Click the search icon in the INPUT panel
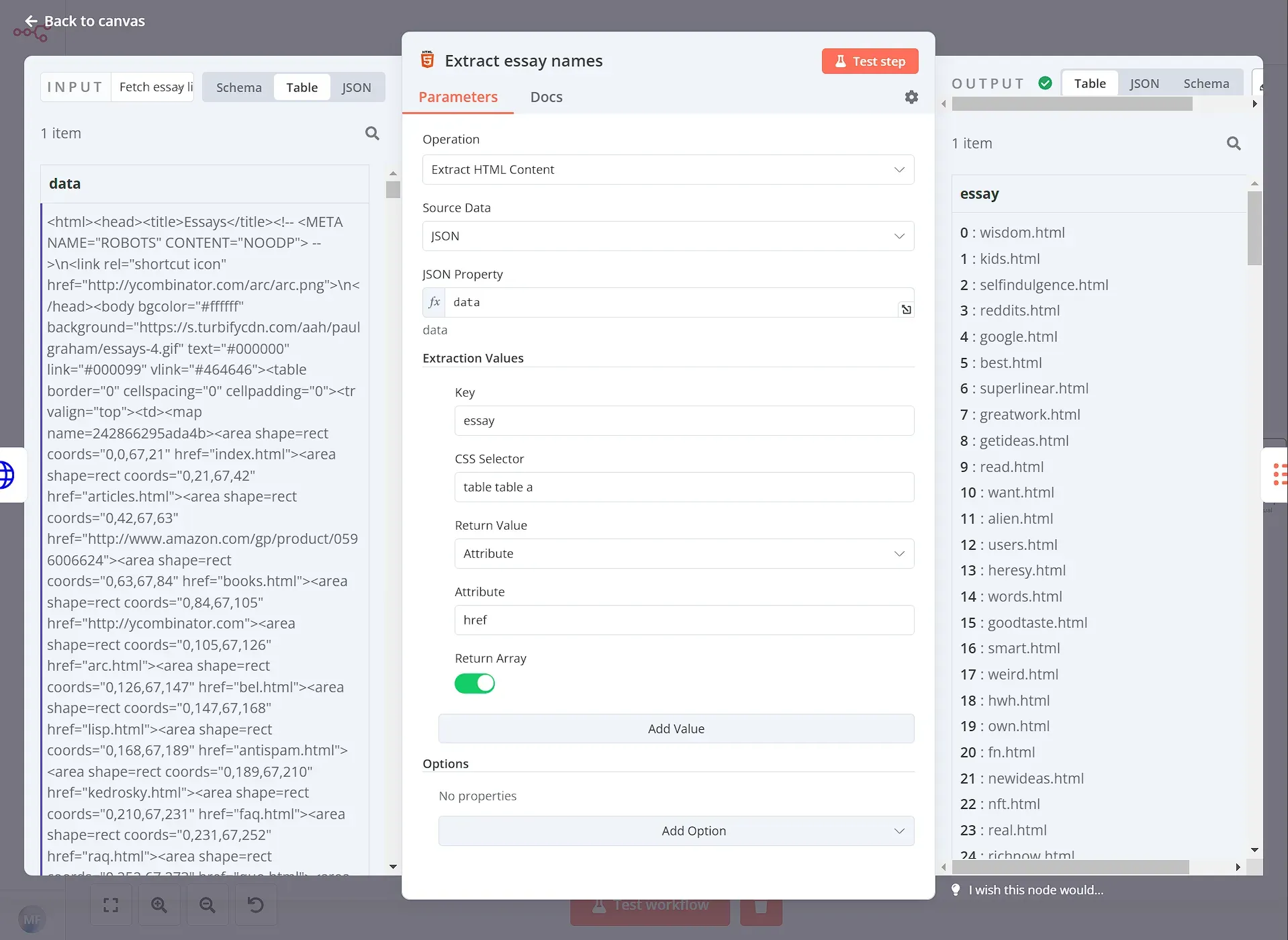This screenshot has height=940, width=1288. [x=373, y=133]
